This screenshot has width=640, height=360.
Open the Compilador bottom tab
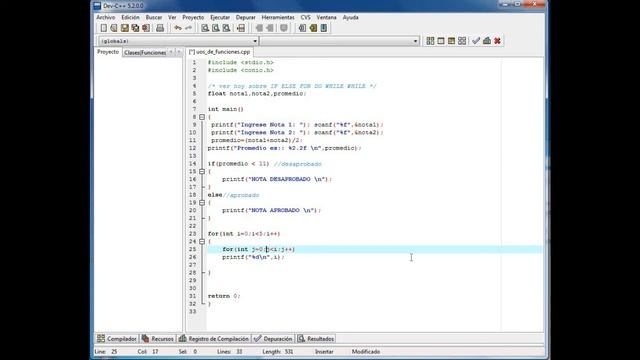(117, 339)
